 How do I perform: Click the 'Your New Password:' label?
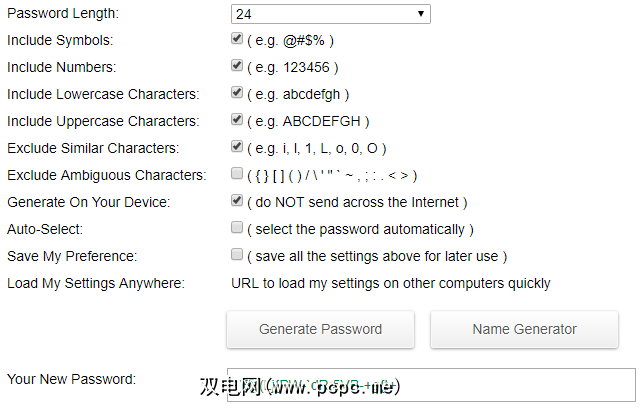coord(71,379)
